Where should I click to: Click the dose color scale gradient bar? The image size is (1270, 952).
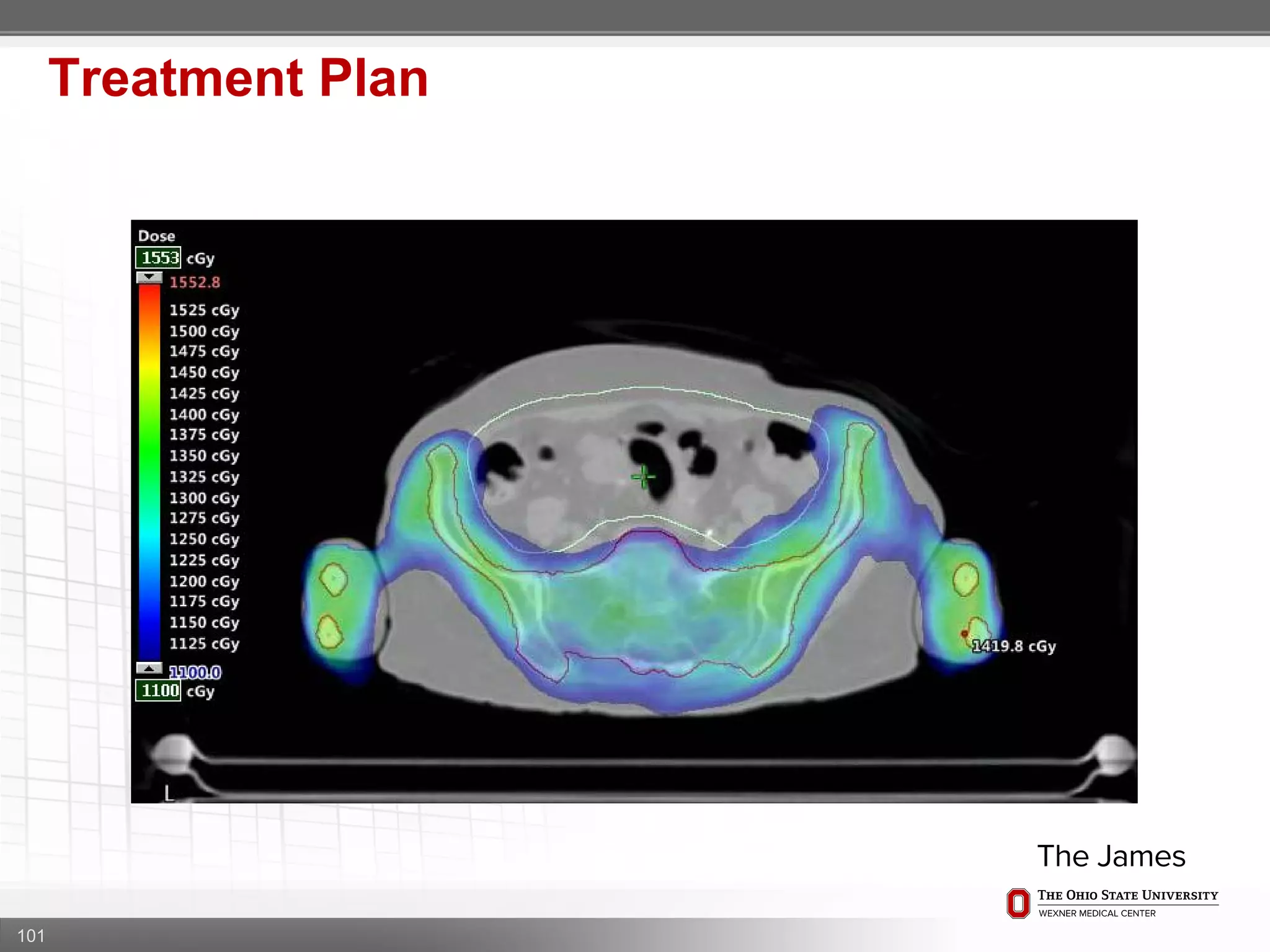(x=149, y=471)
